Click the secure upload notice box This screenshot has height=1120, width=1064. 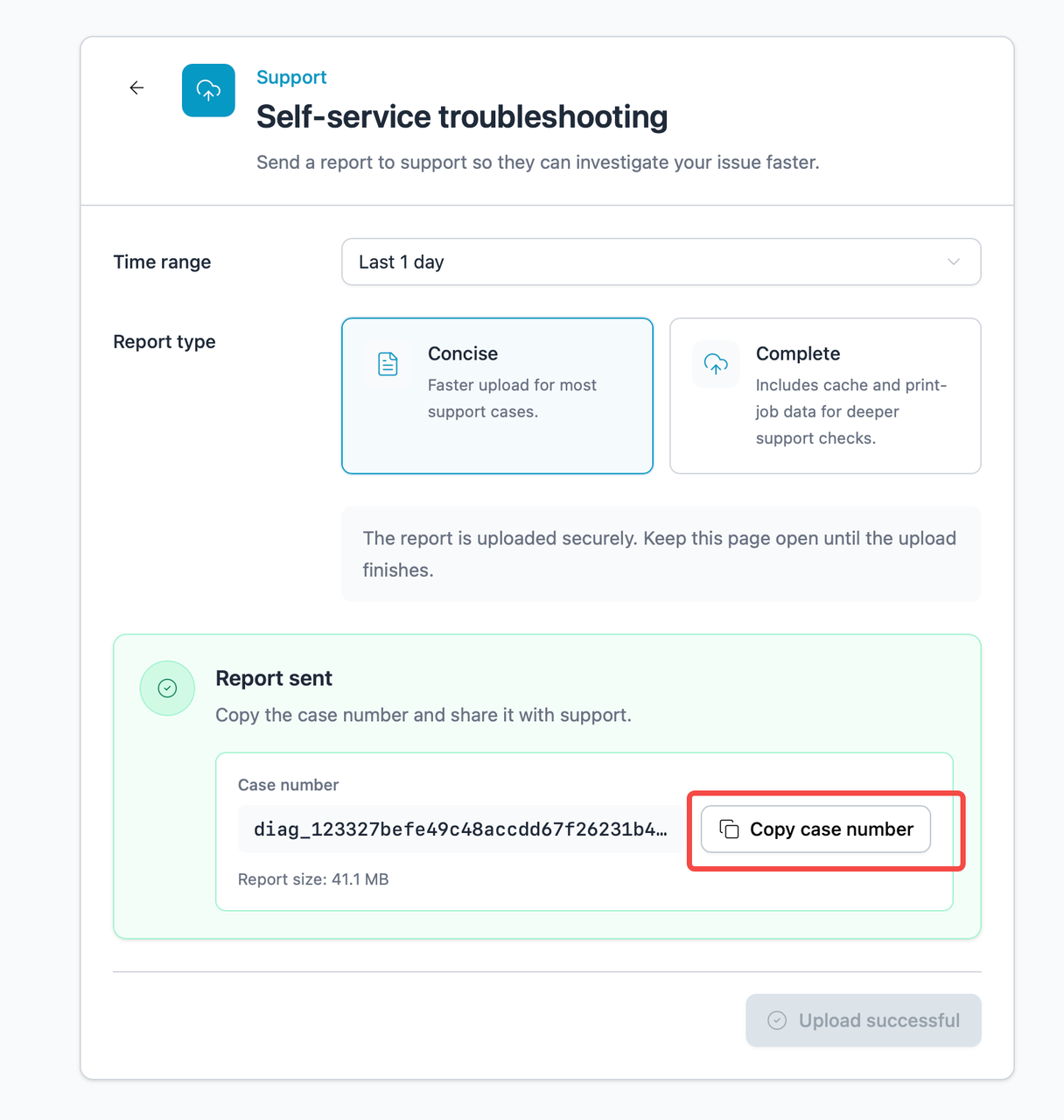pyautogui.click(x=661, y=554)
